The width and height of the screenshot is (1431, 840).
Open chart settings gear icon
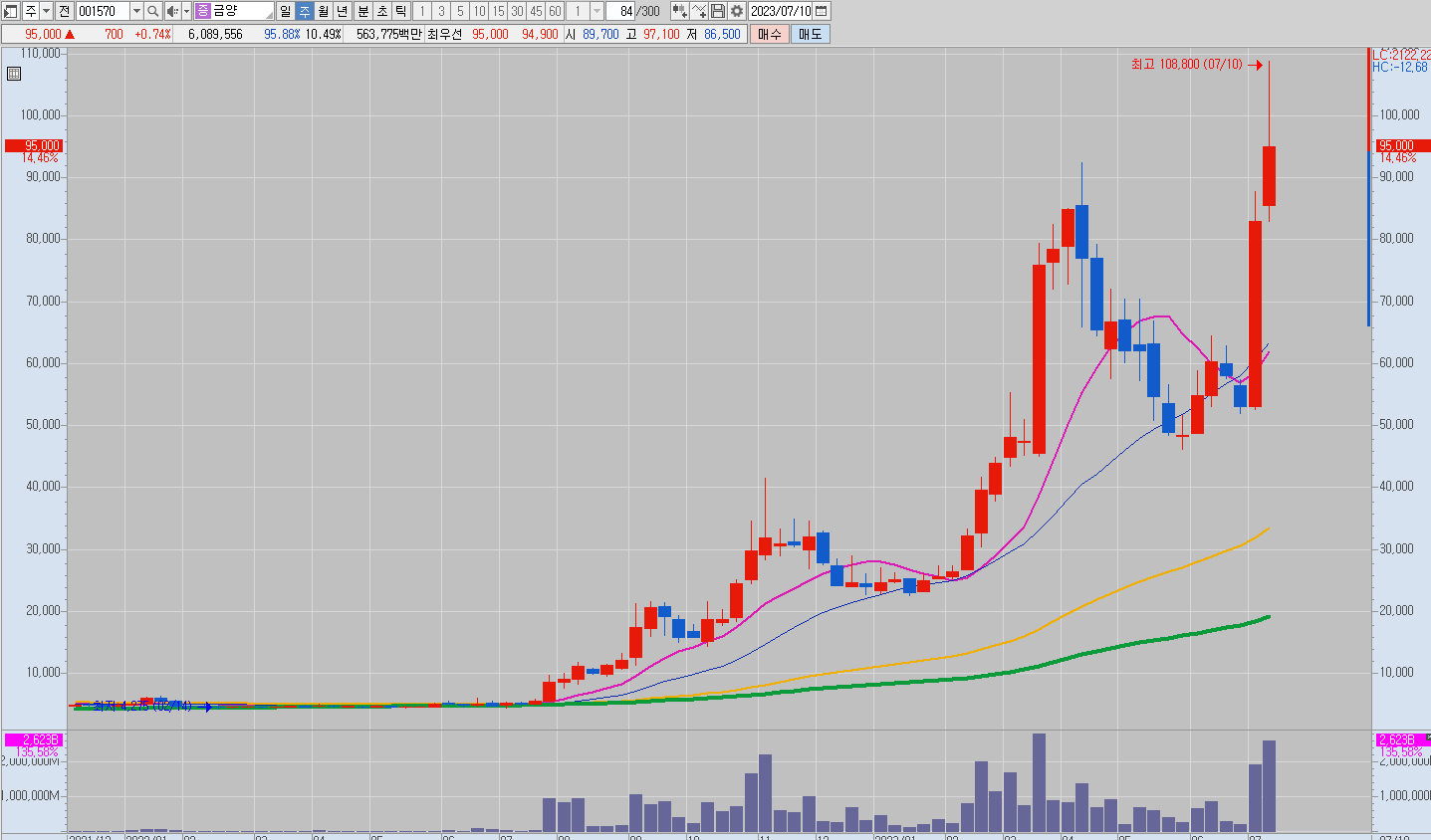pos(737,11)
